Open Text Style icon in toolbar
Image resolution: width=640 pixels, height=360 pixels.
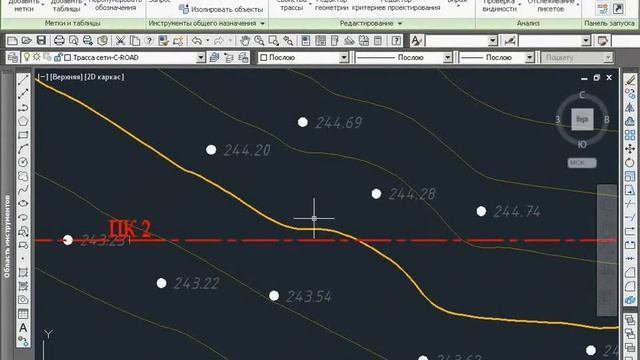[416, 40]
